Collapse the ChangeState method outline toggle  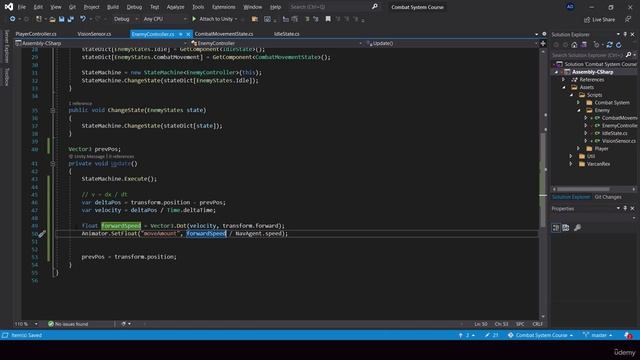click(53, 110)
